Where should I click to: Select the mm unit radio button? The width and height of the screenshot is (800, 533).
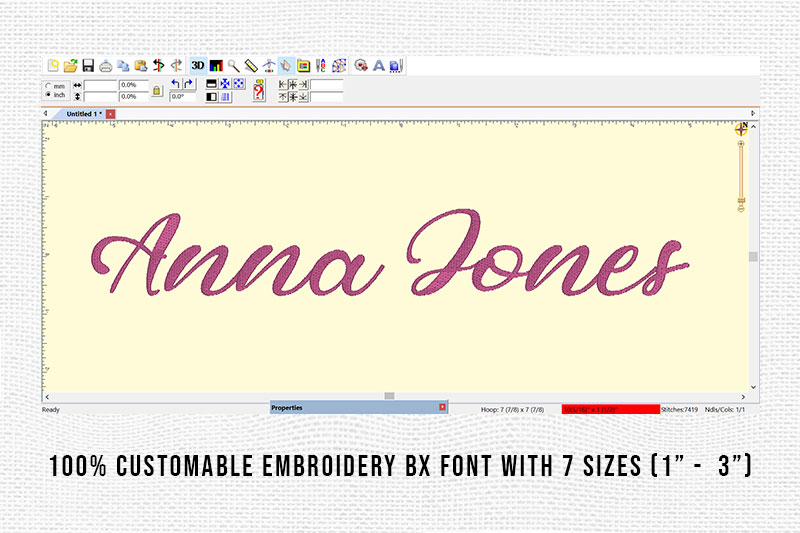pos(48,86)
